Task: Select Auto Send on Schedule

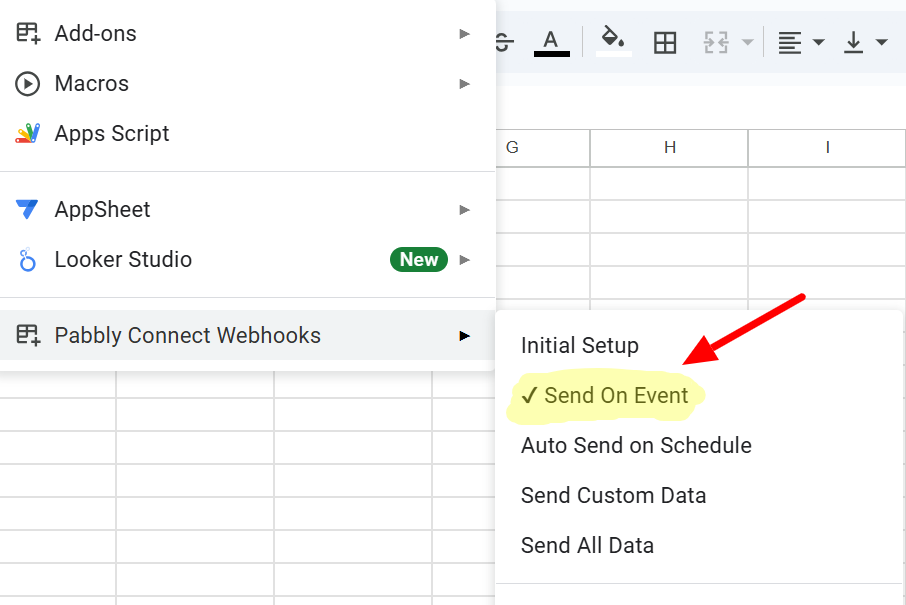Action: point(636,445)
